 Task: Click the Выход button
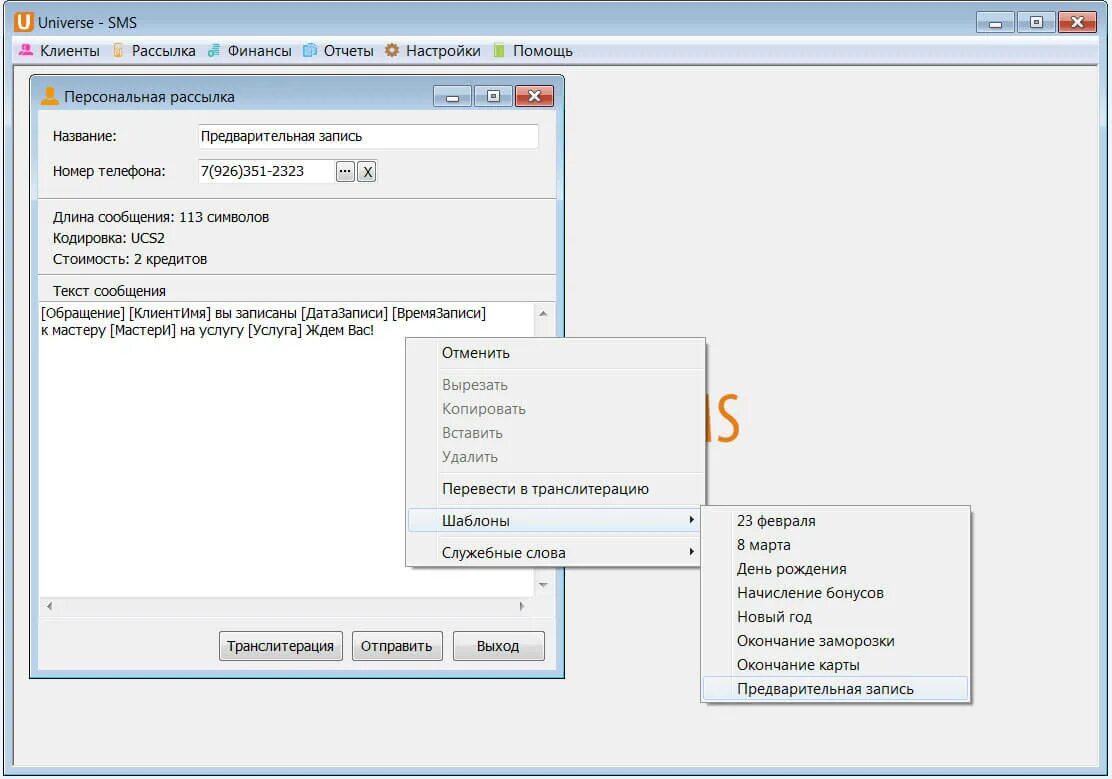pos(498,646)
